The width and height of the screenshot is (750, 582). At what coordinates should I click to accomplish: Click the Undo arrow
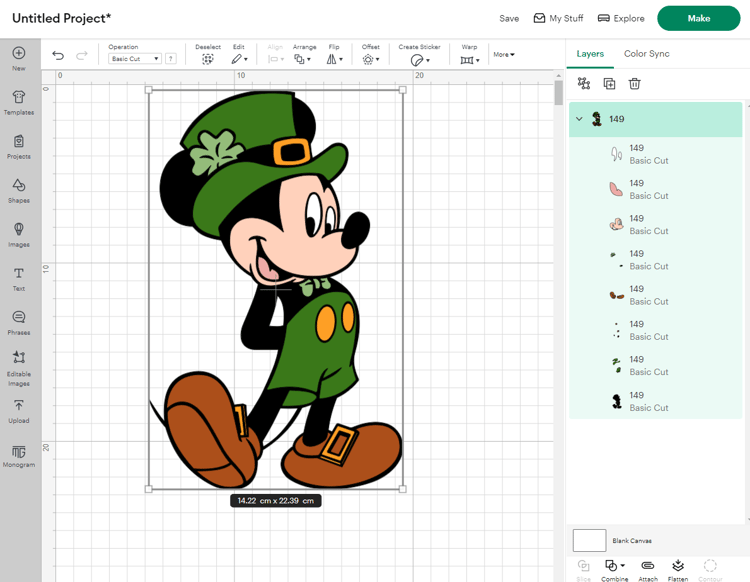(x=58, y=55)
